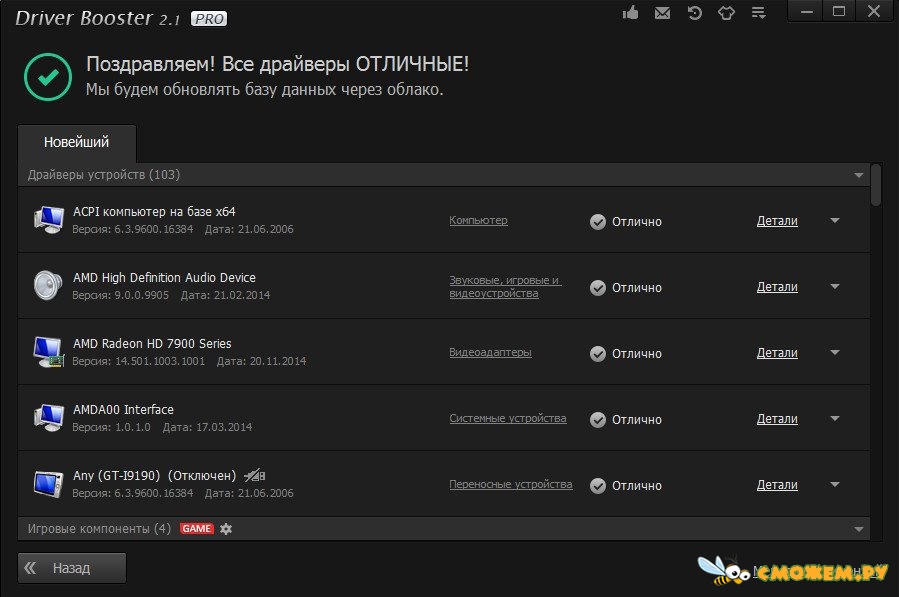Open dropdown arrow for AMDA00 Interface row
Viewport: 899px width, 597px height.
[835, 418]
